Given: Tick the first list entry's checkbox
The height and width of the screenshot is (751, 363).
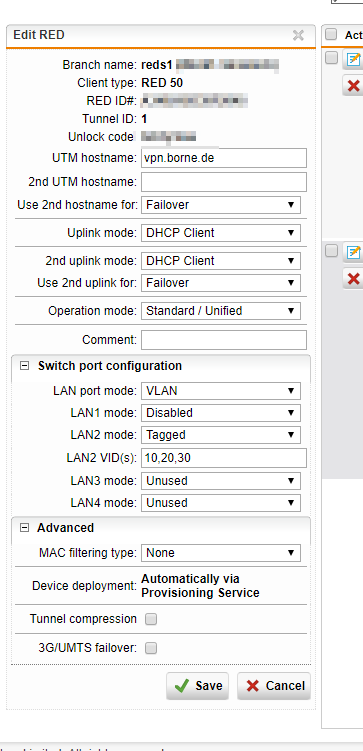Looking at the screenshot, I should (x=331, y=57).
